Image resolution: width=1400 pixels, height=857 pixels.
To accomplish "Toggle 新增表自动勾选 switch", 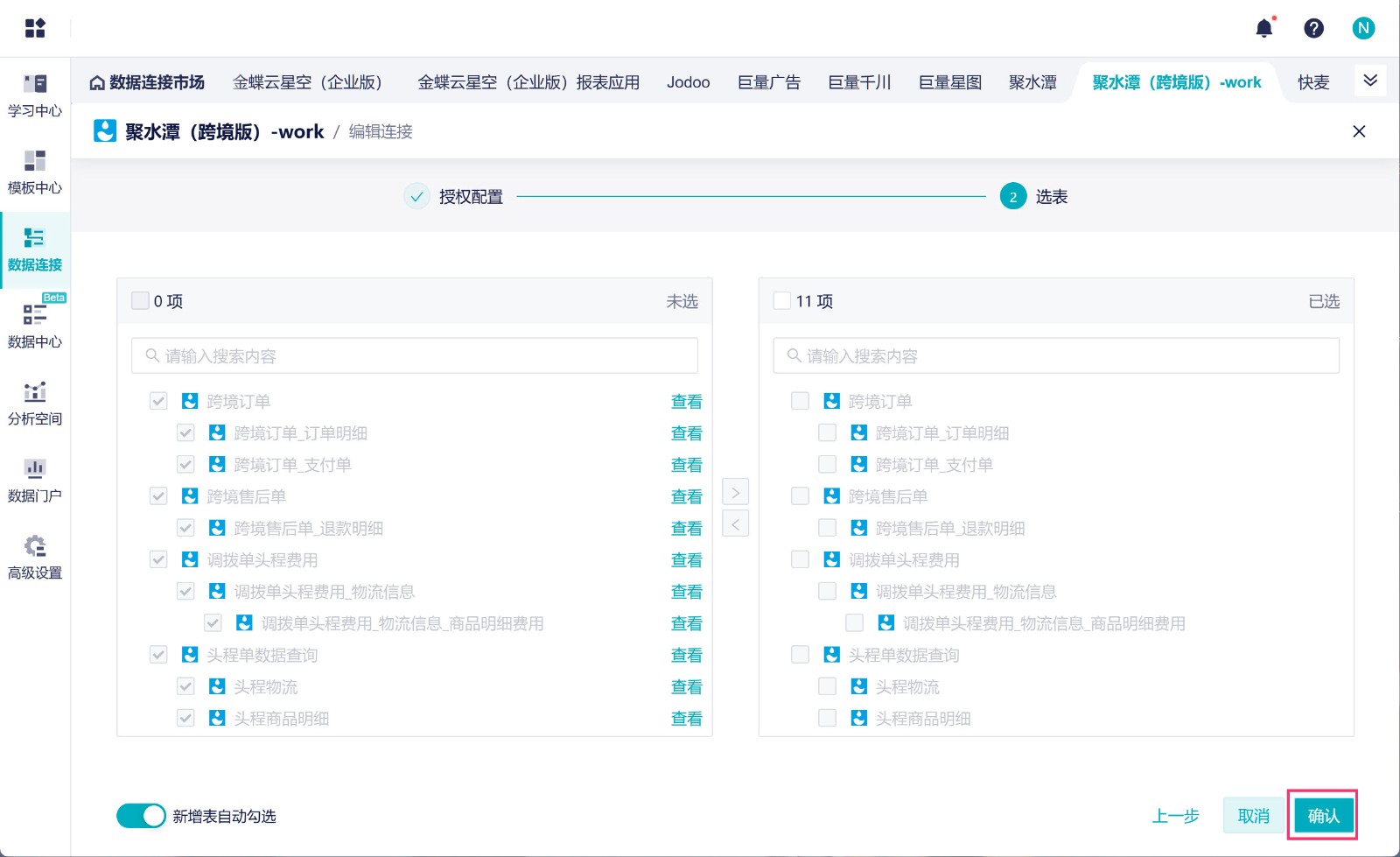I will (141, 816).
